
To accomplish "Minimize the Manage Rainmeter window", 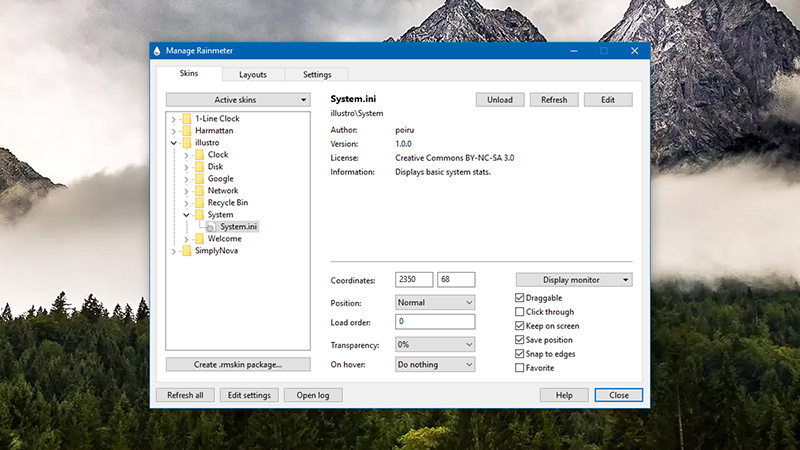I will coord(574,51).
